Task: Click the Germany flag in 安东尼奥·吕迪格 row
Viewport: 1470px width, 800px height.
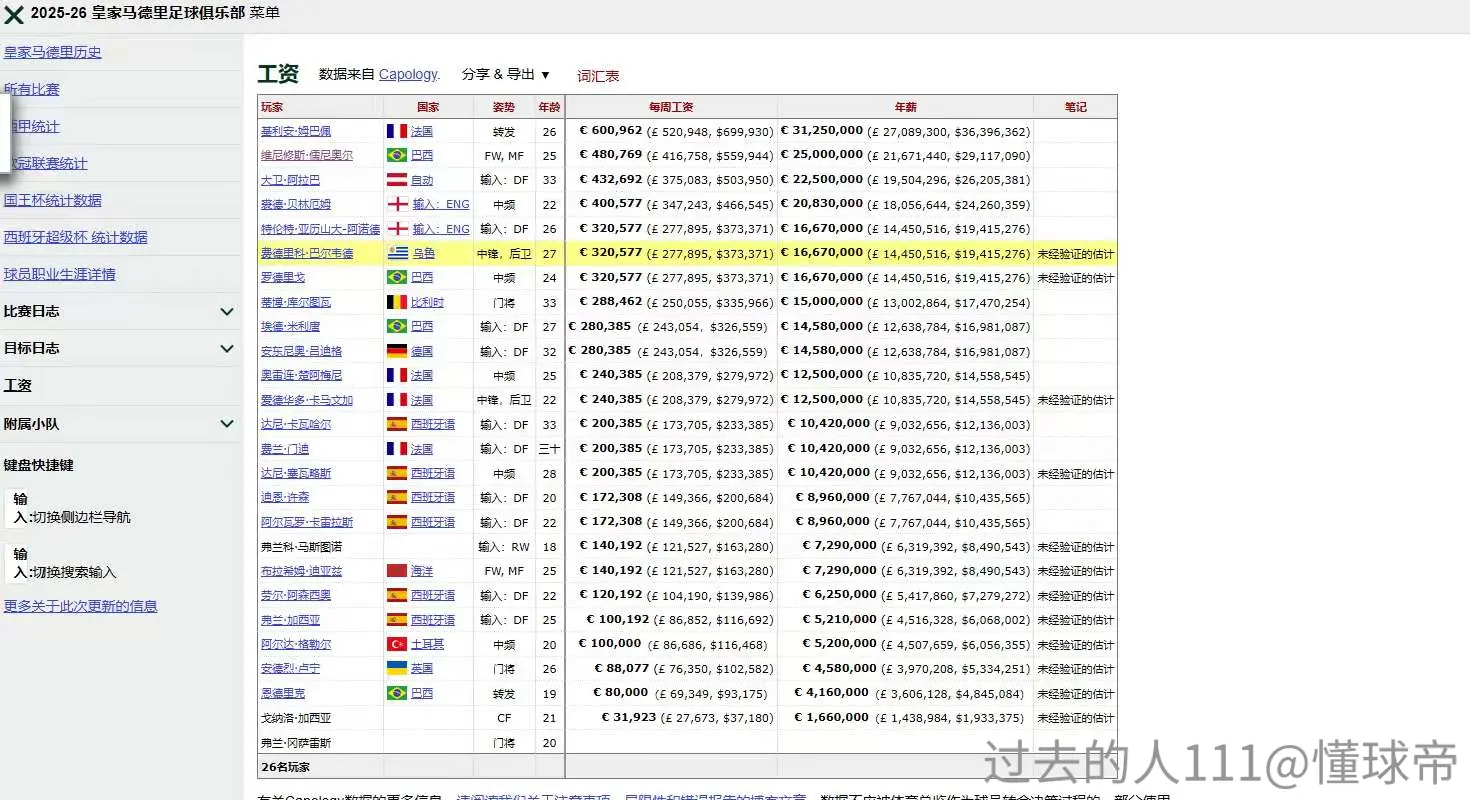Action: [397, 351]
